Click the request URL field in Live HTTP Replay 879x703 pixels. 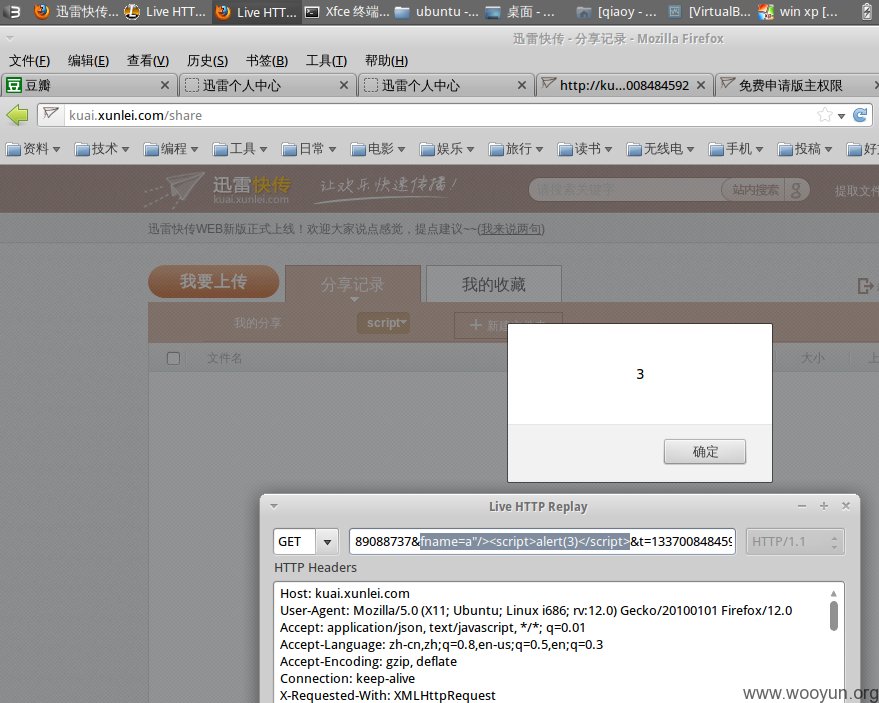point(542,542)
